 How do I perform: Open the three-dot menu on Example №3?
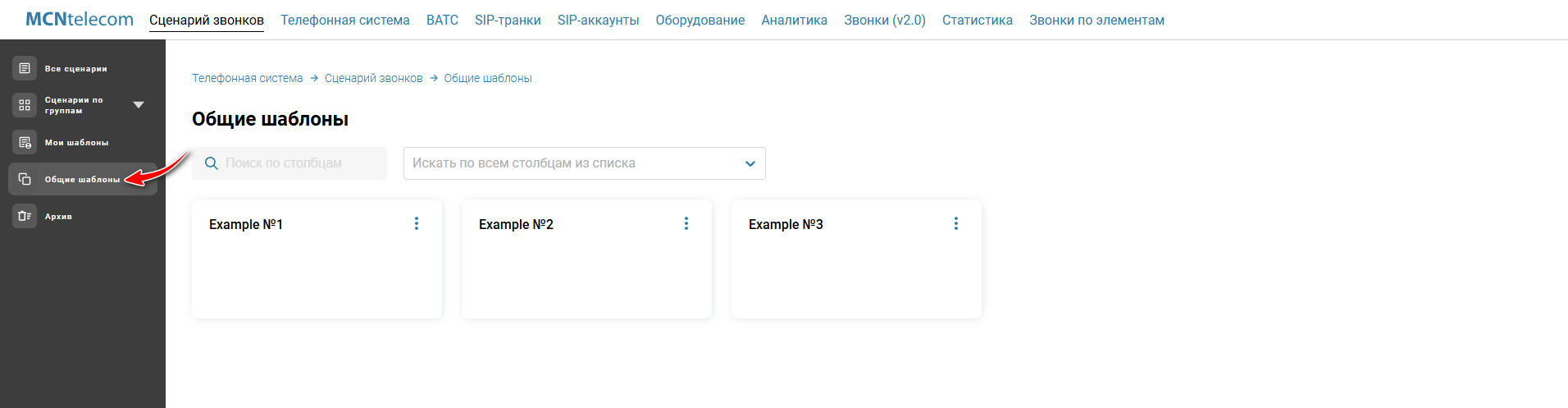click(x=956, y=223)
